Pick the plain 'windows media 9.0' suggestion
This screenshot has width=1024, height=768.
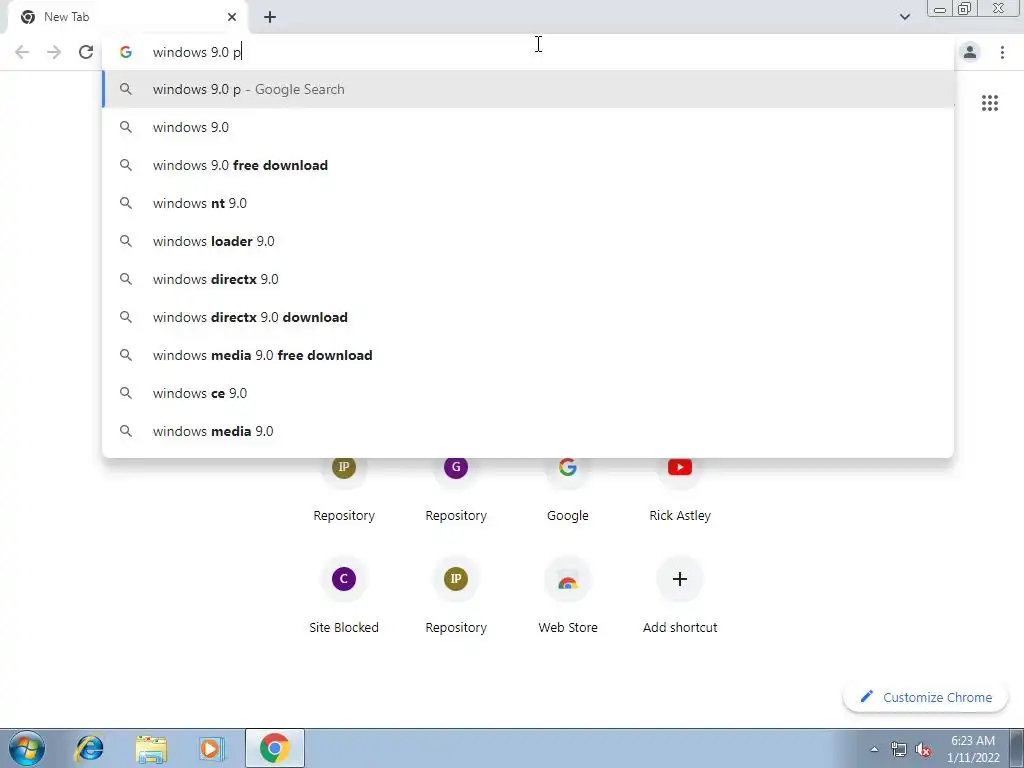point(528,431)
